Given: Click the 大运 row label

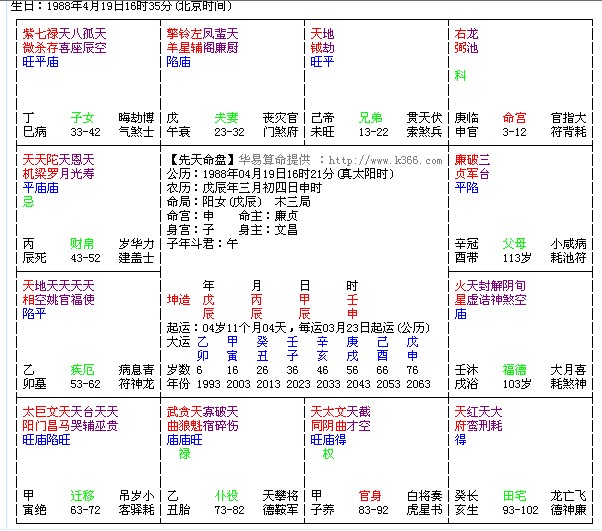Looking at the screenshot, I should click(179, 342).
